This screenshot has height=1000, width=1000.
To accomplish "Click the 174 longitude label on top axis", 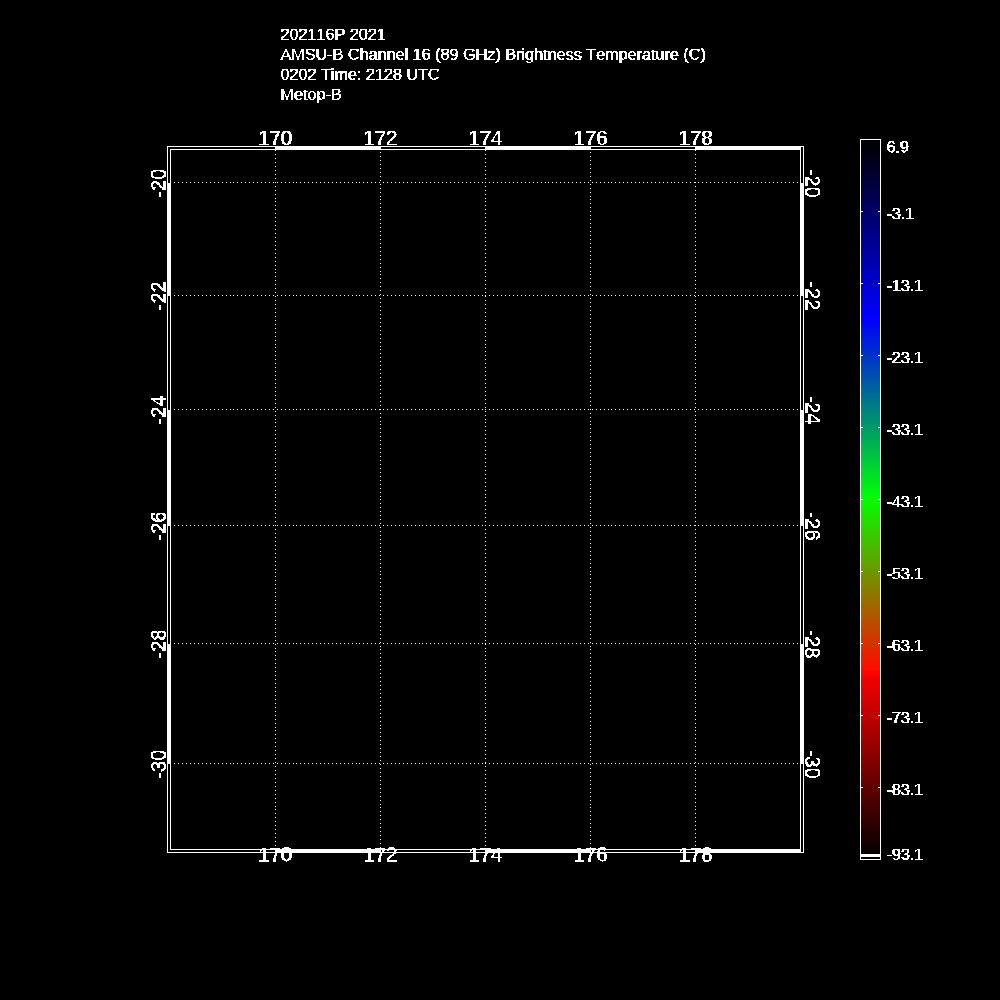I will click(485, 139).
